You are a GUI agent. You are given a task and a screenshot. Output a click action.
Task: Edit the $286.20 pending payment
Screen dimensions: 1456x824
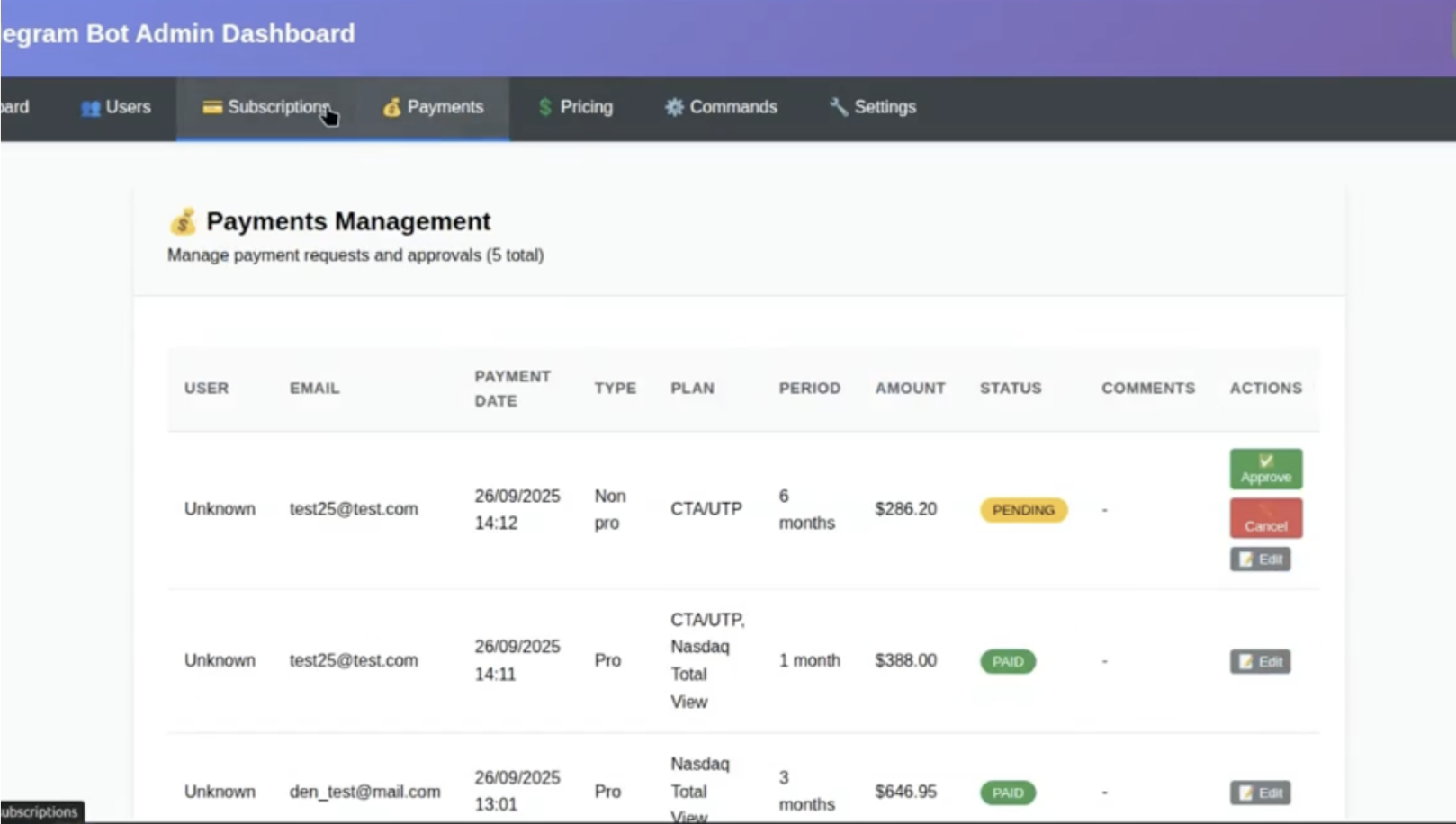coord(1260,560)
